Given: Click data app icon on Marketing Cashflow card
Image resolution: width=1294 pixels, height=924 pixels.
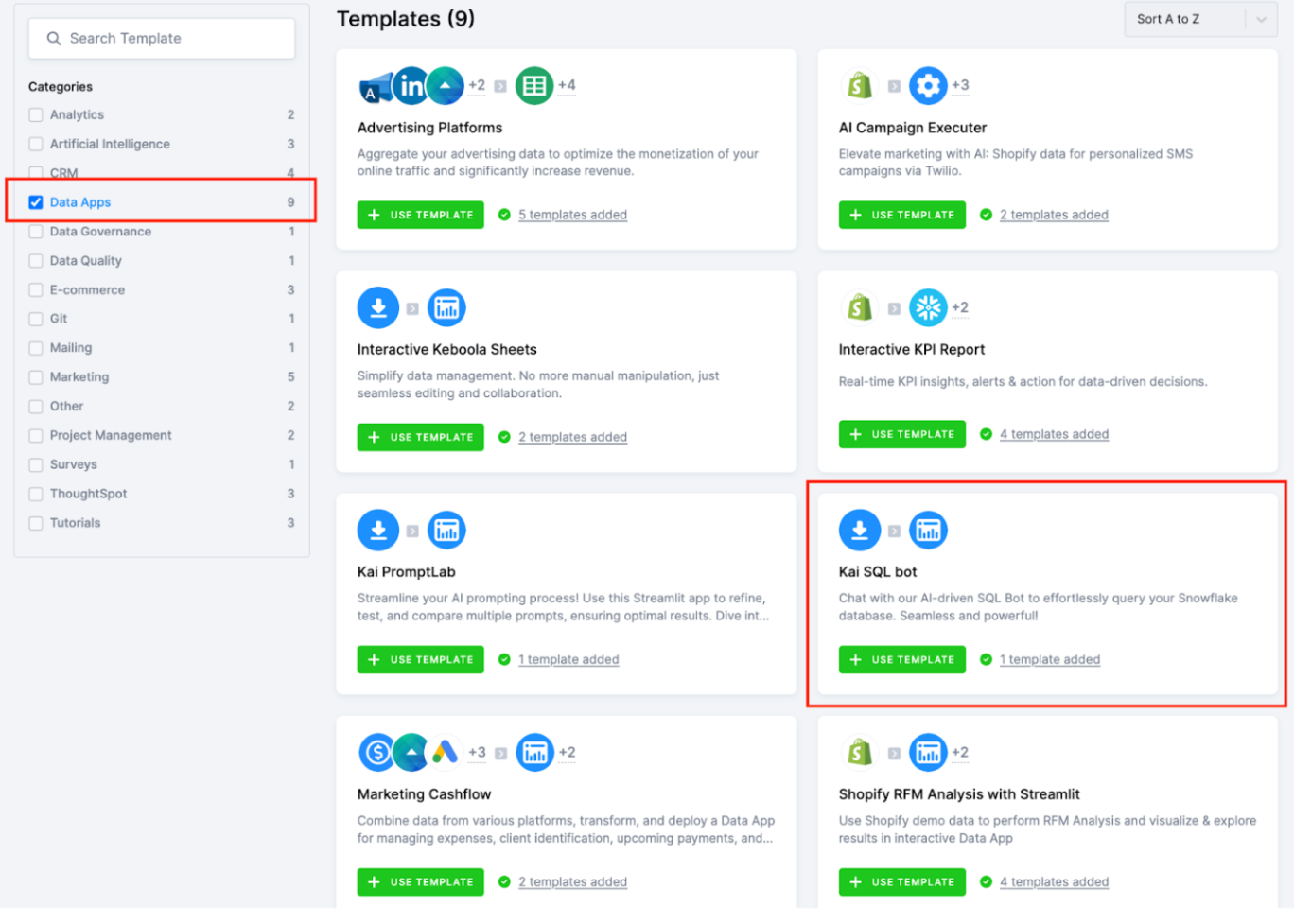Looking at the screenshot, I should [x=534, y=753].
